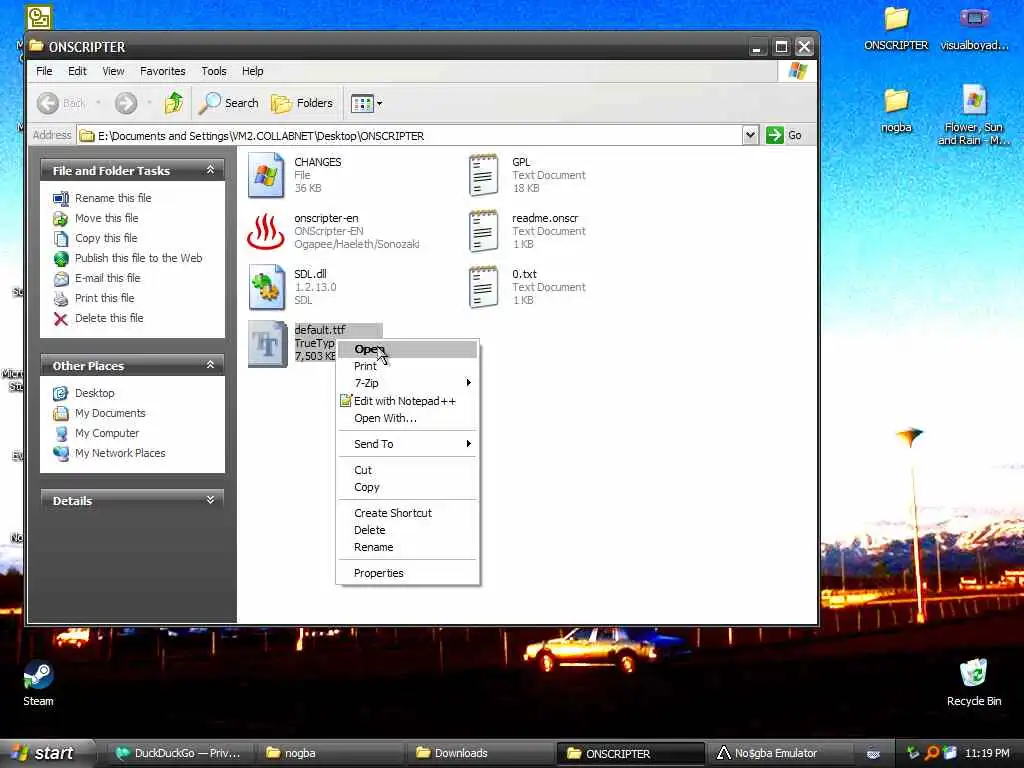The height and width of the screenshot is (768, 1024).
Task: Switch to nogba taskbar window
Action: [332, 754]
